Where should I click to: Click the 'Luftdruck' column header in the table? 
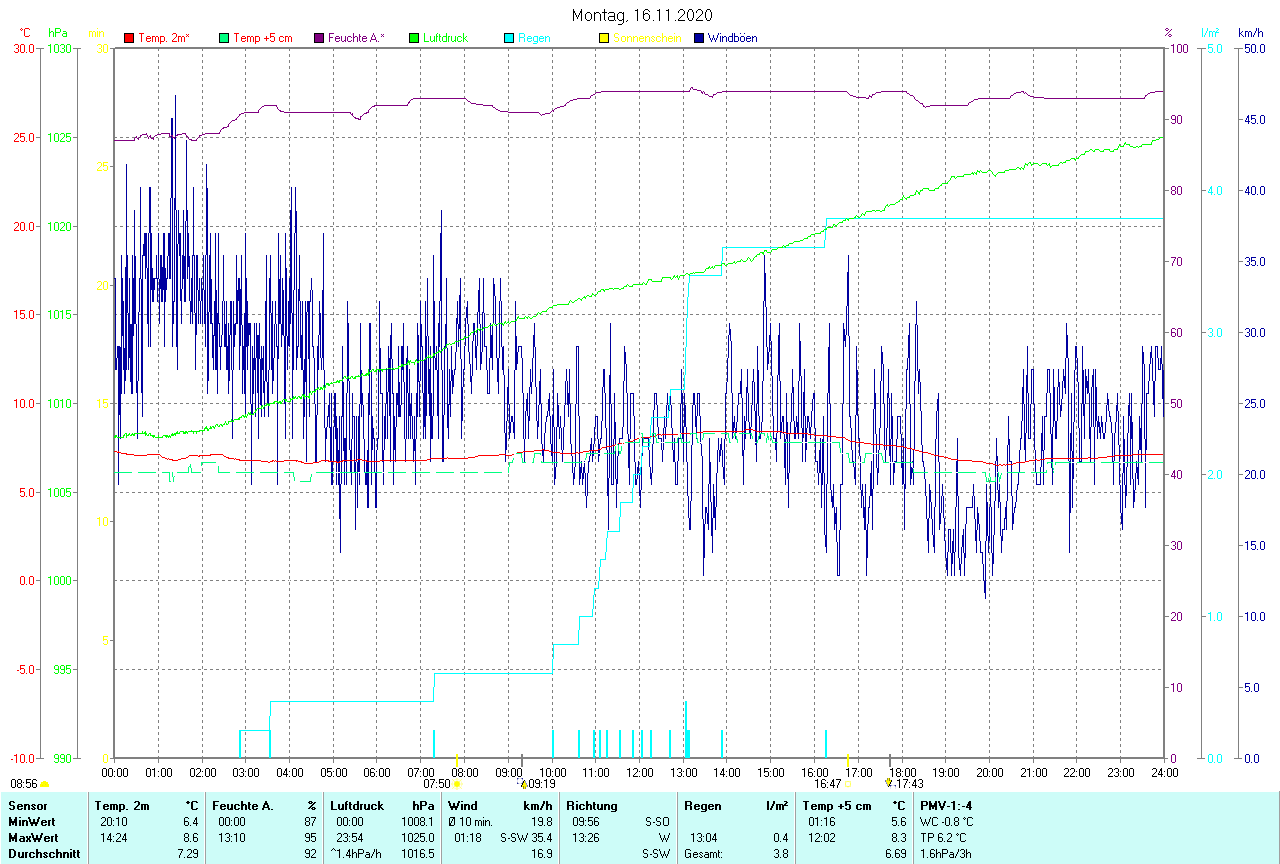click(x=357, y=805)
